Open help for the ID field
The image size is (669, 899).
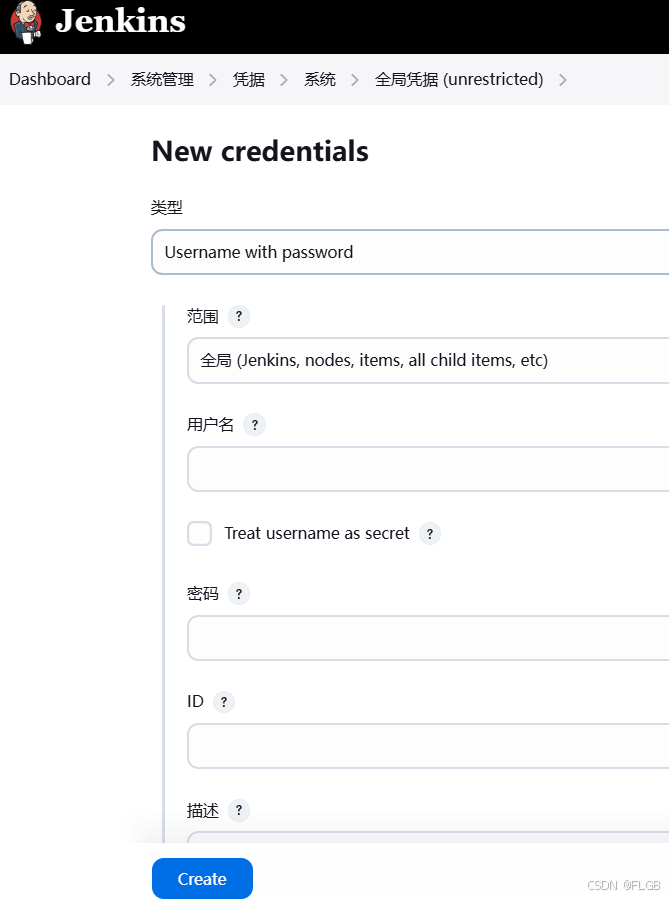coord(223,701)
